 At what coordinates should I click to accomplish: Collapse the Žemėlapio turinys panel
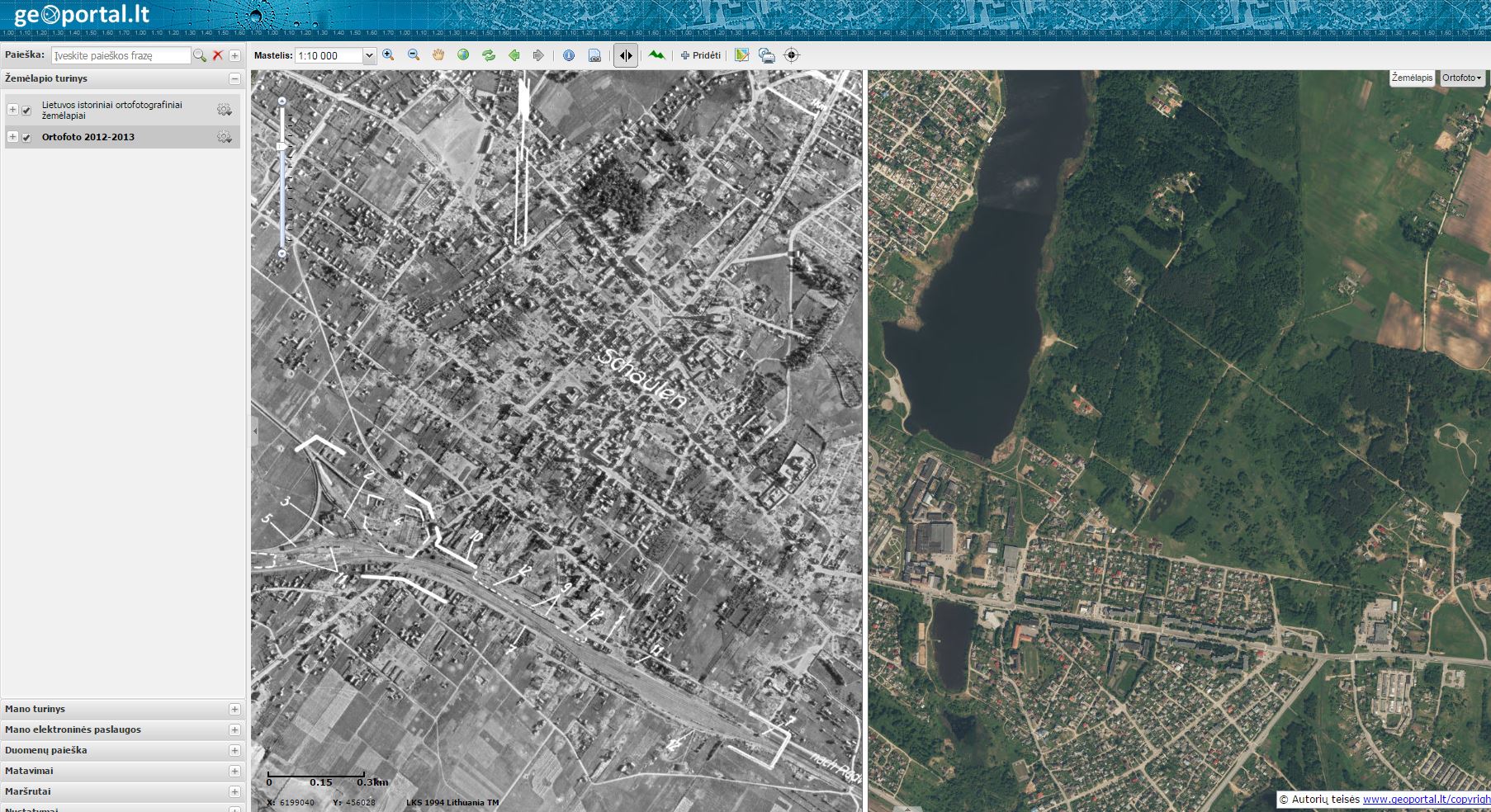click(234, 78)
